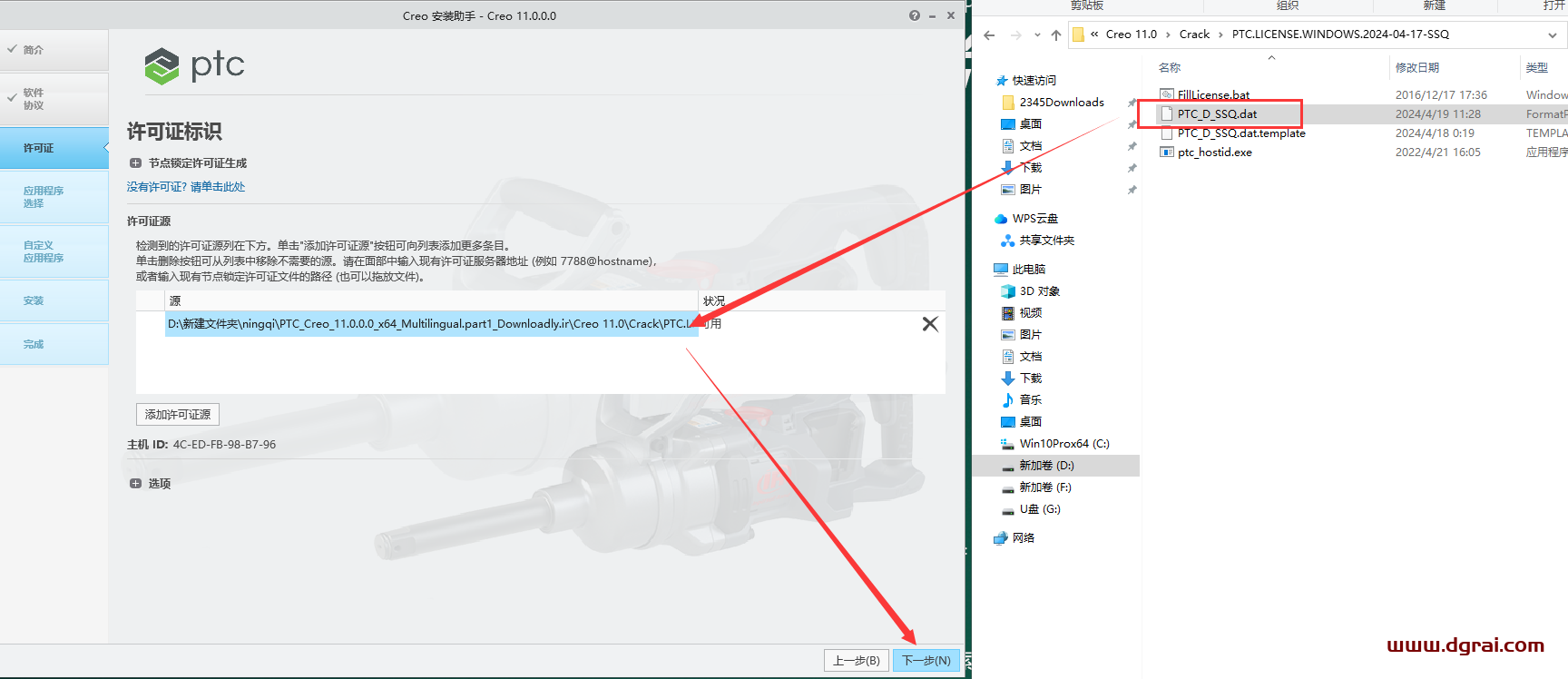Open the 软件协议 step in installer sidebar
1568x679 pixels.
[54, 99]
